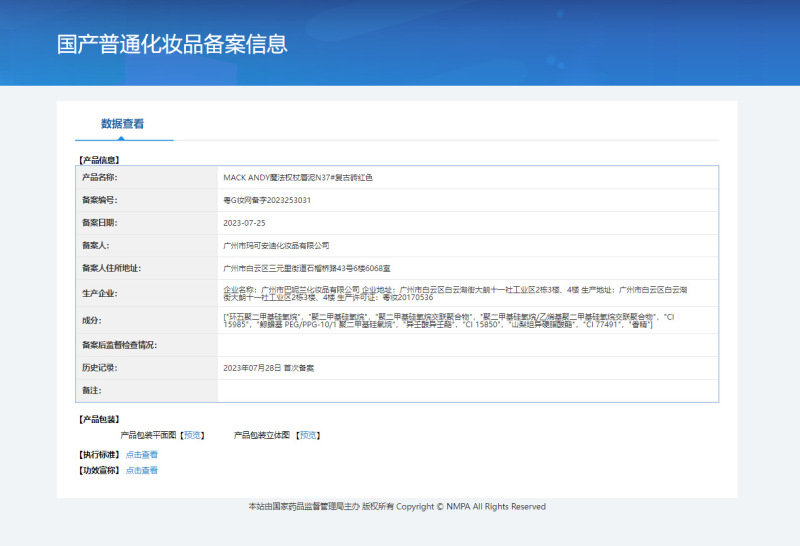Click the 产品名称 row label

click(99, 177)
